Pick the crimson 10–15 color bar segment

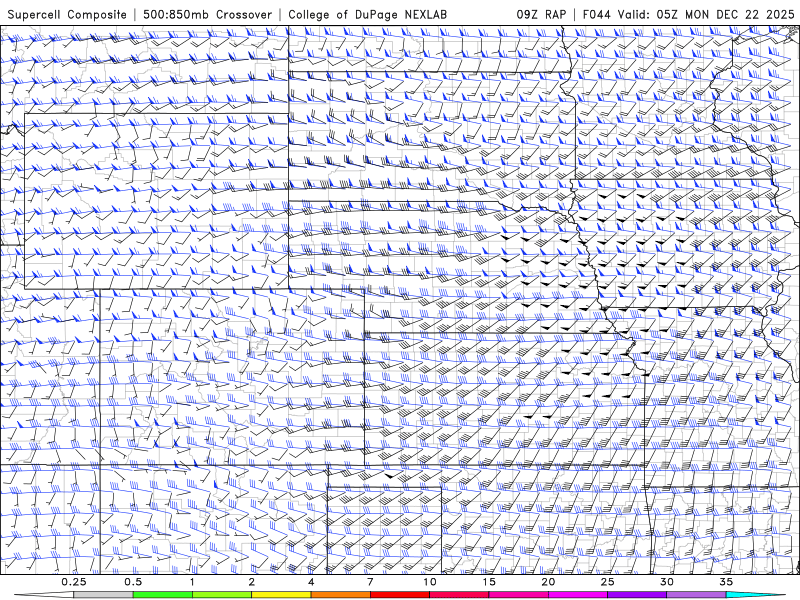(459, 595)
